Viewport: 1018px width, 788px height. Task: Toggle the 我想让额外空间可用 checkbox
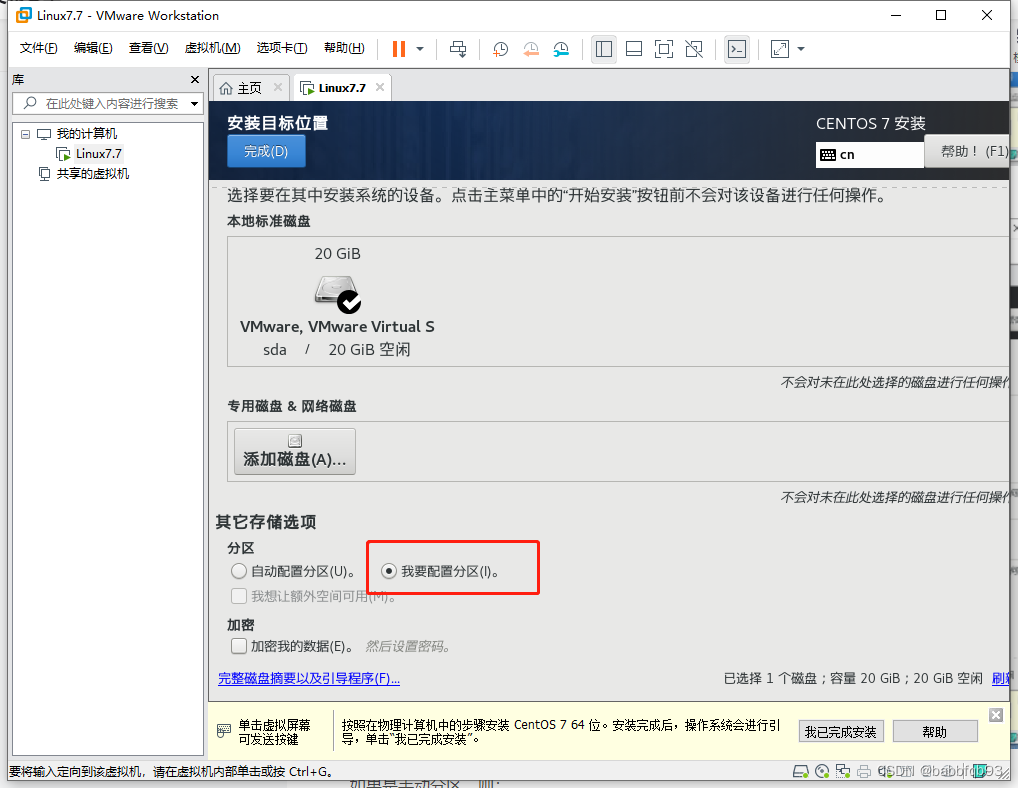(239, 596)
